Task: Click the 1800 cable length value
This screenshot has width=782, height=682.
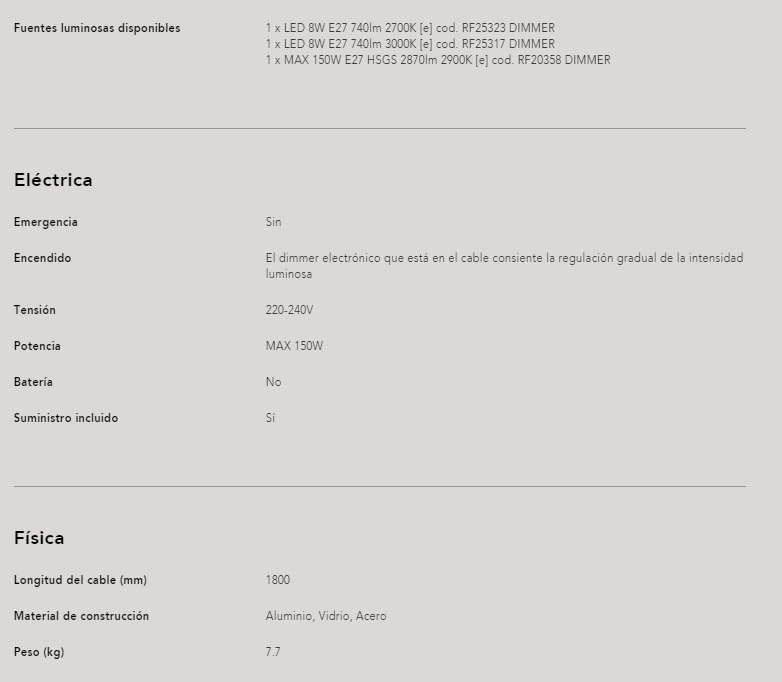Action: point(278,580)
